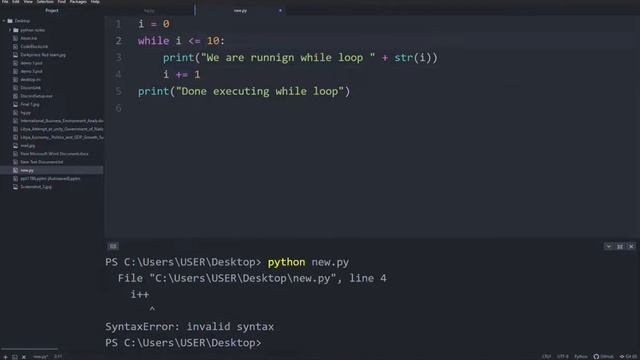Open the Libya_Attempt_at_unity_Government file
The image size is (640, 360).
pos(62,129)
